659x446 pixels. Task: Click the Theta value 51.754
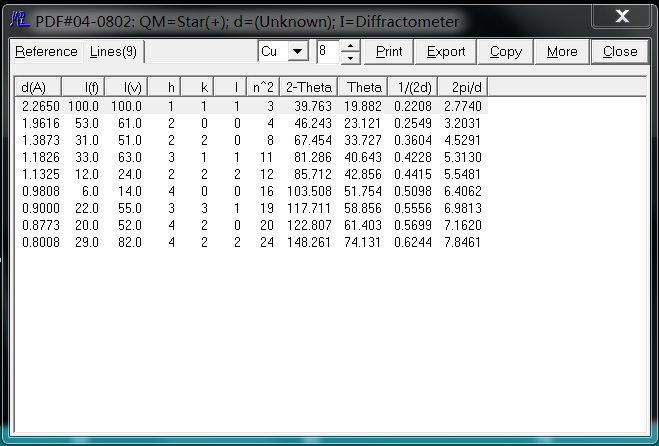(363, 191)
